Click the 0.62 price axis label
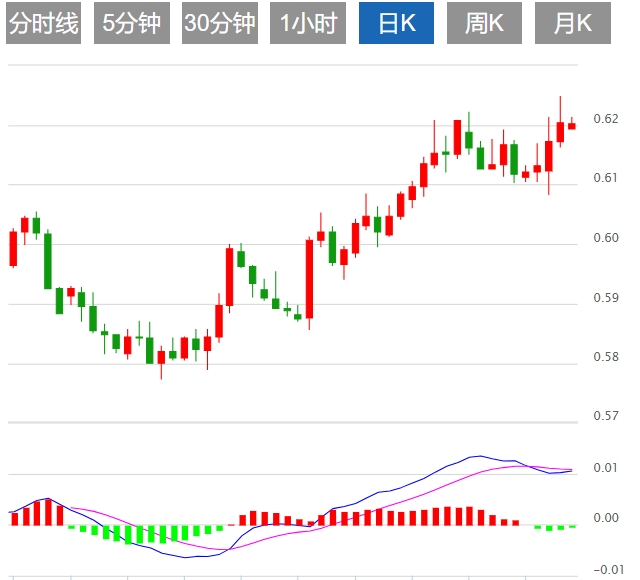 (605, 119)
